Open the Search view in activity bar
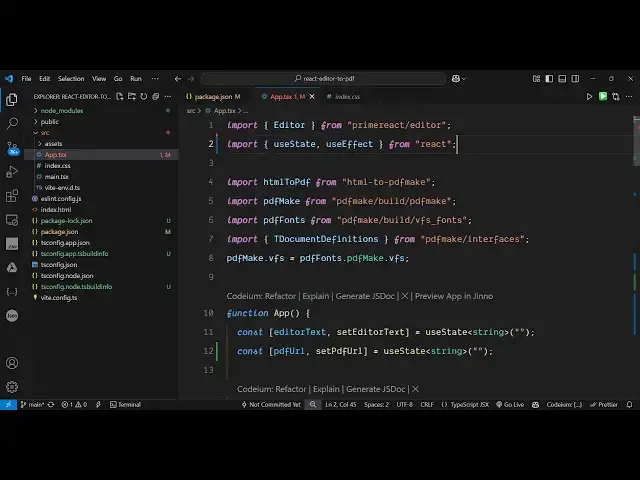 pos(12,123)
